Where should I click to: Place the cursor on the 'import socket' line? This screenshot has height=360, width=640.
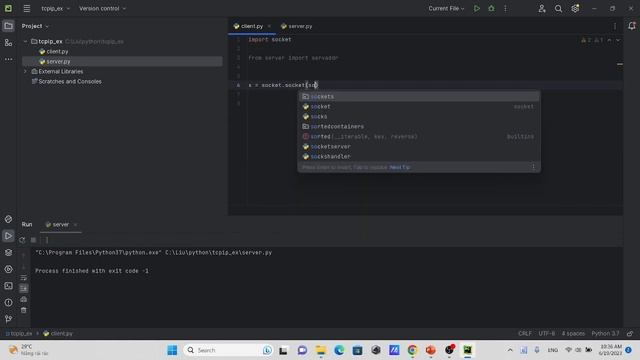click(270, 40)
